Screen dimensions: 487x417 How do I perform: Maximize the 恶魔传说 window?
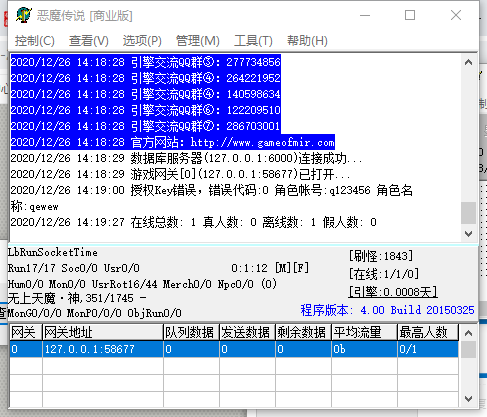410,15
